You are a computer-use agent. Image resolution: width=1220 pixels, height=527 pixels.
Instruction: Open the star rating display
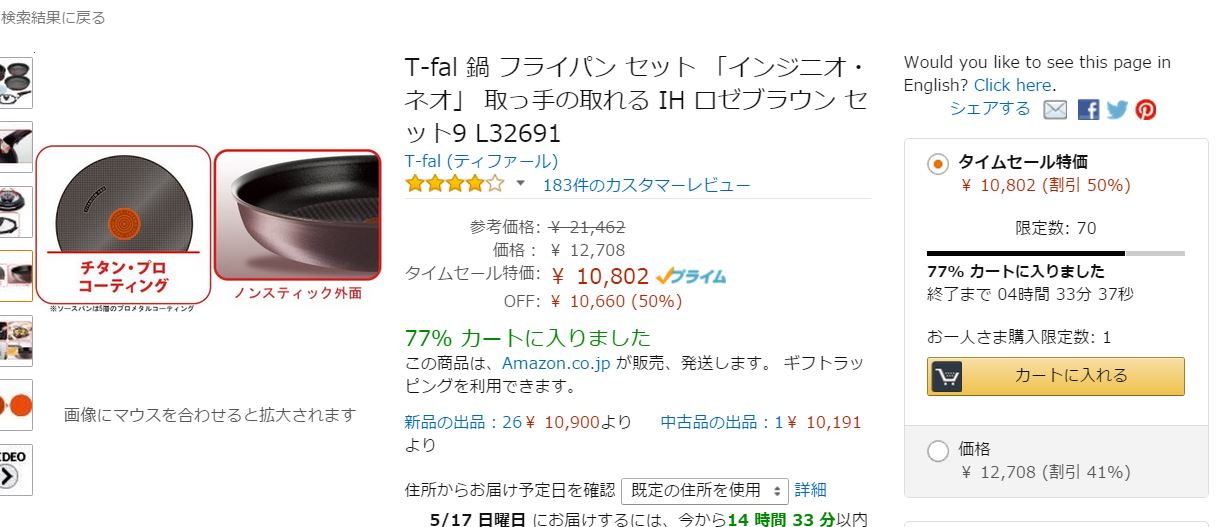point(455,184)
